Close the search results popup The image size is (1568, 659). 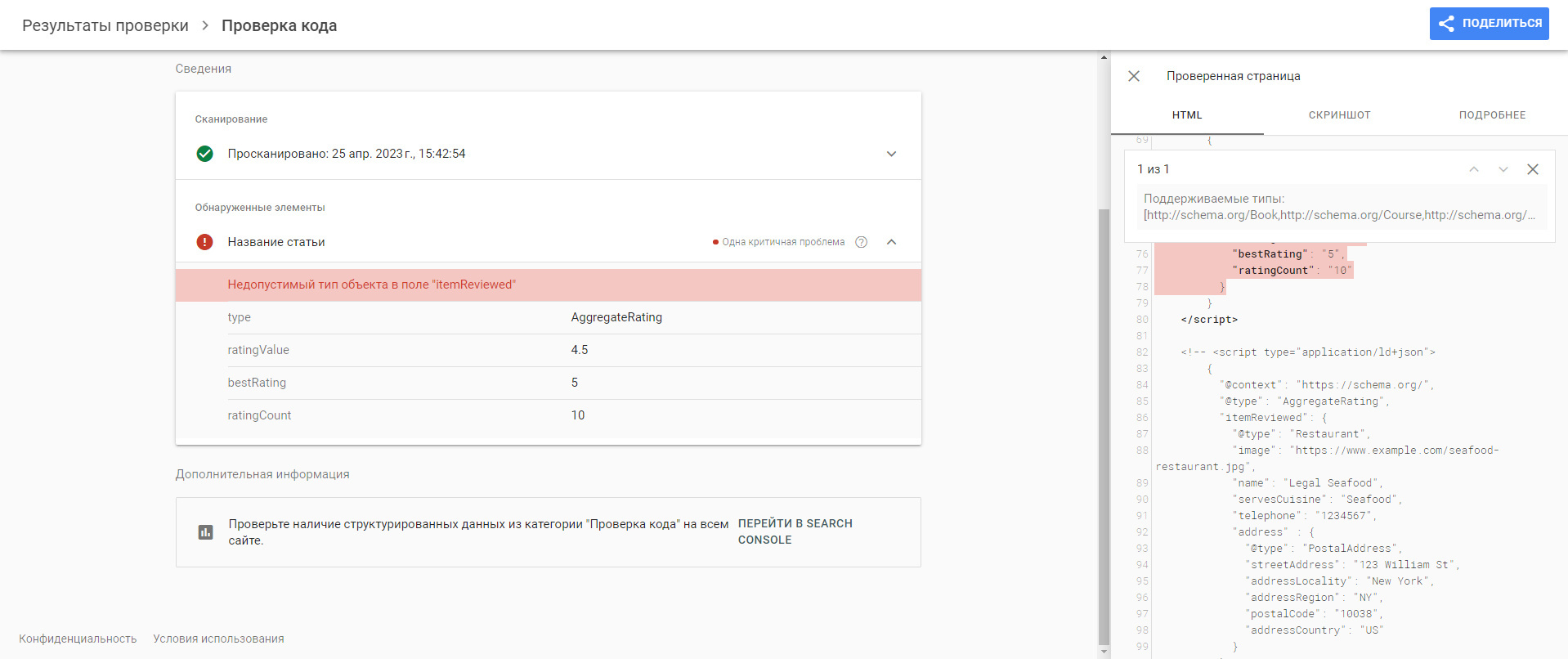(x=1533, y=169)
